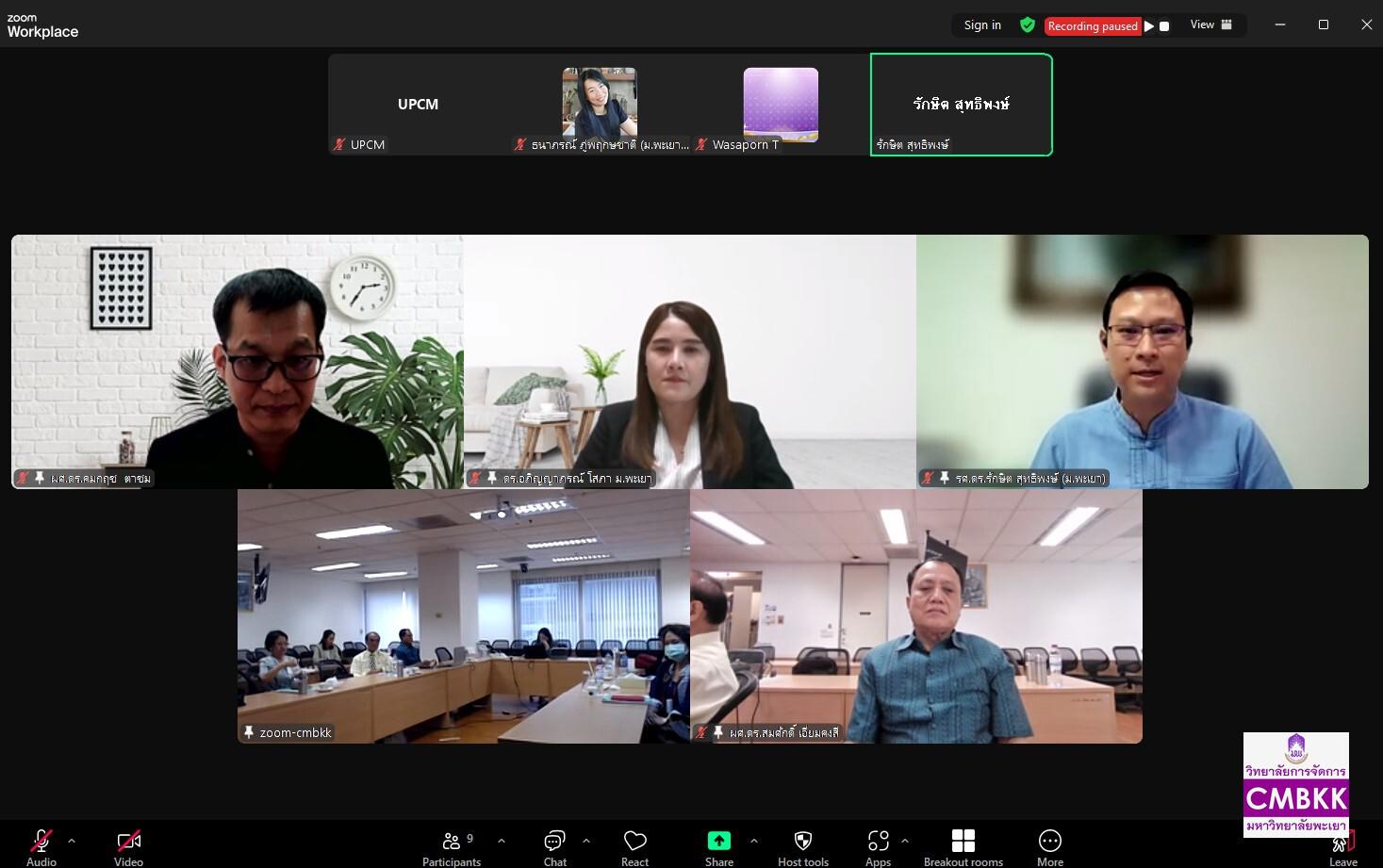Minimize the Zoom window

(1280, 25)
